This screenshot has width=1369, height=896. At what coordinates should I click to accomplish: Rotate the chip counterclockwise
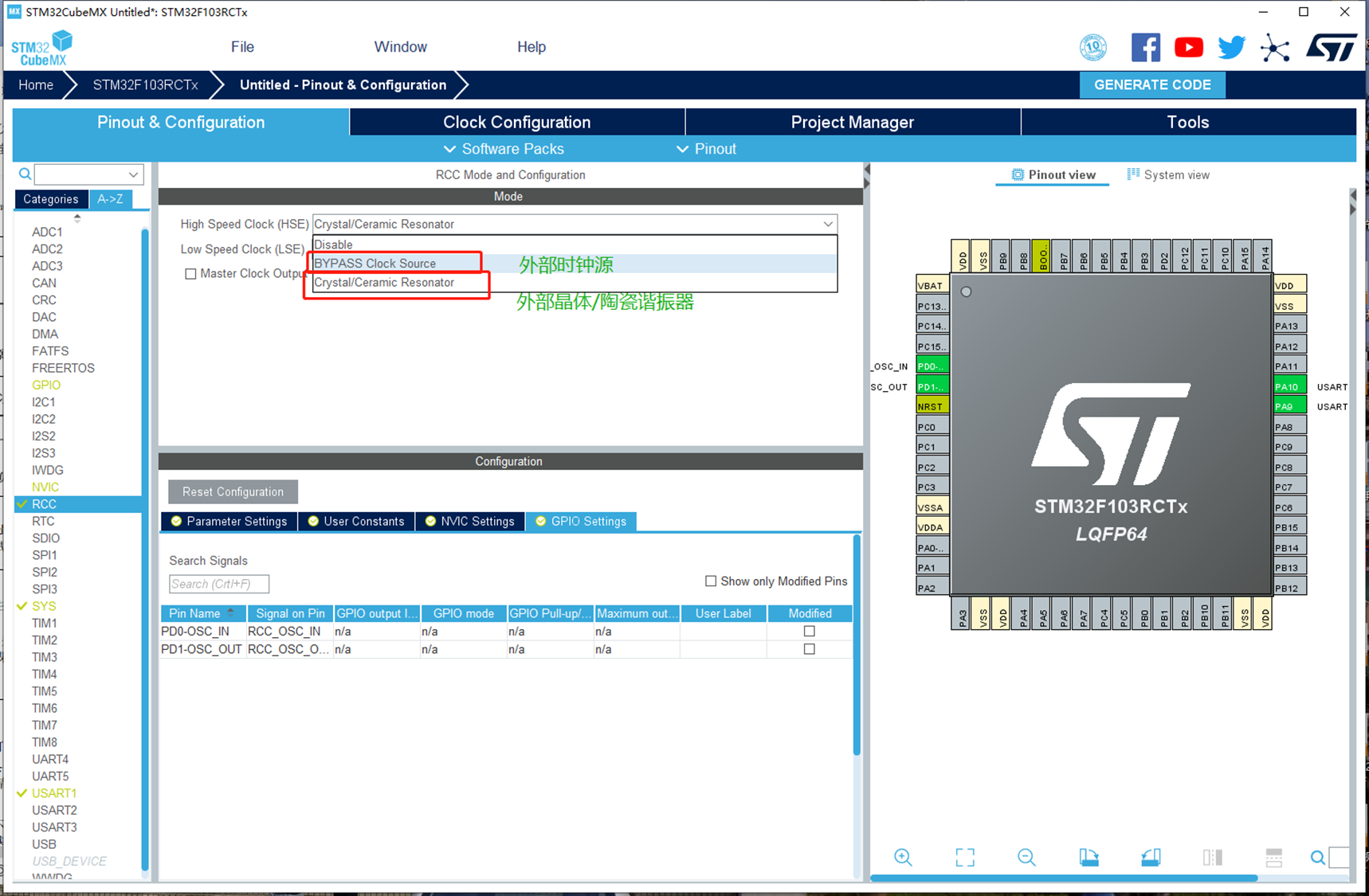tap(1151, 857)
